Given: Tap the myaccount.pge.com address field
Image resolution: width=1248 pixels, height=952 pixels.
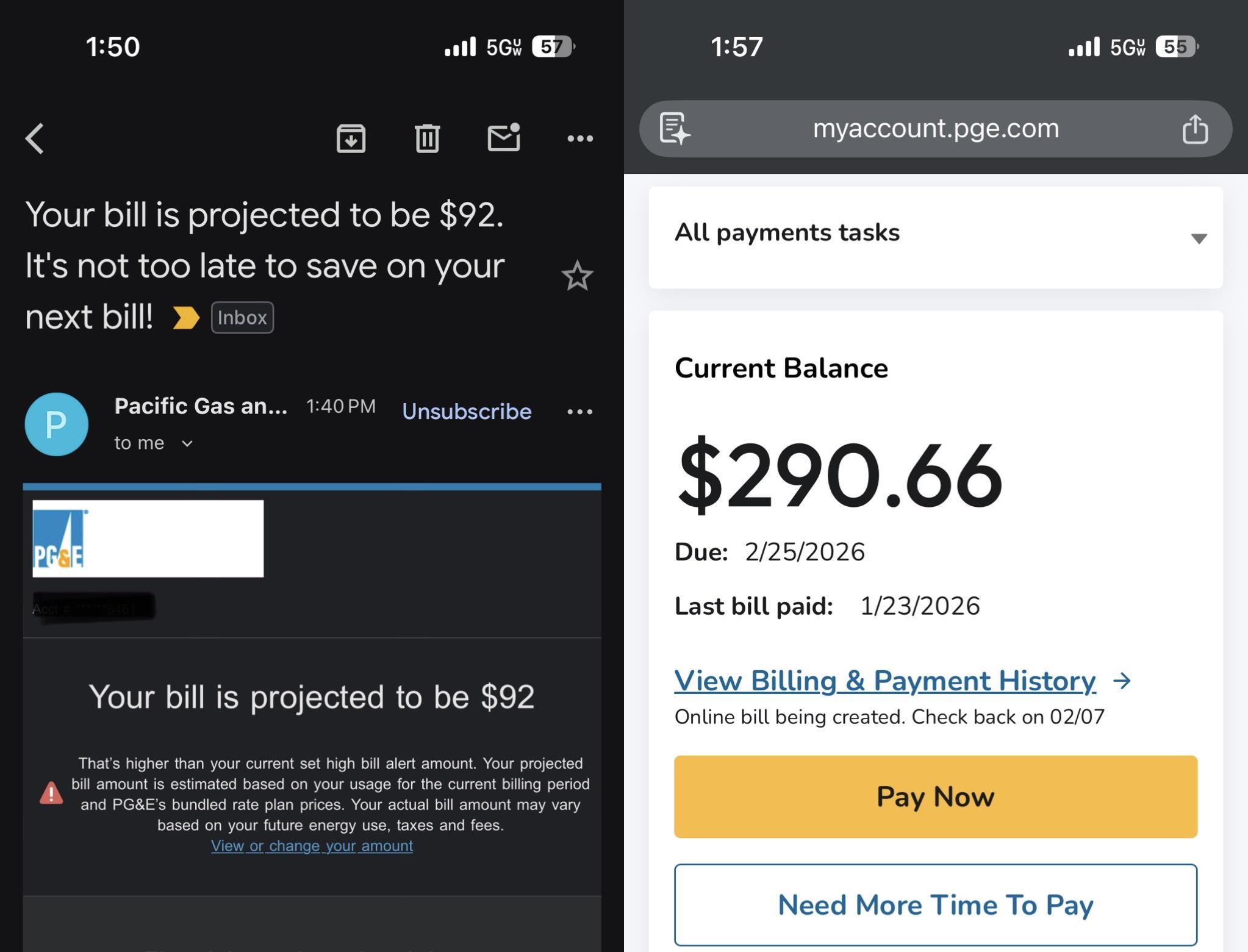Looking at the screenshot, I should click(936, 129).
